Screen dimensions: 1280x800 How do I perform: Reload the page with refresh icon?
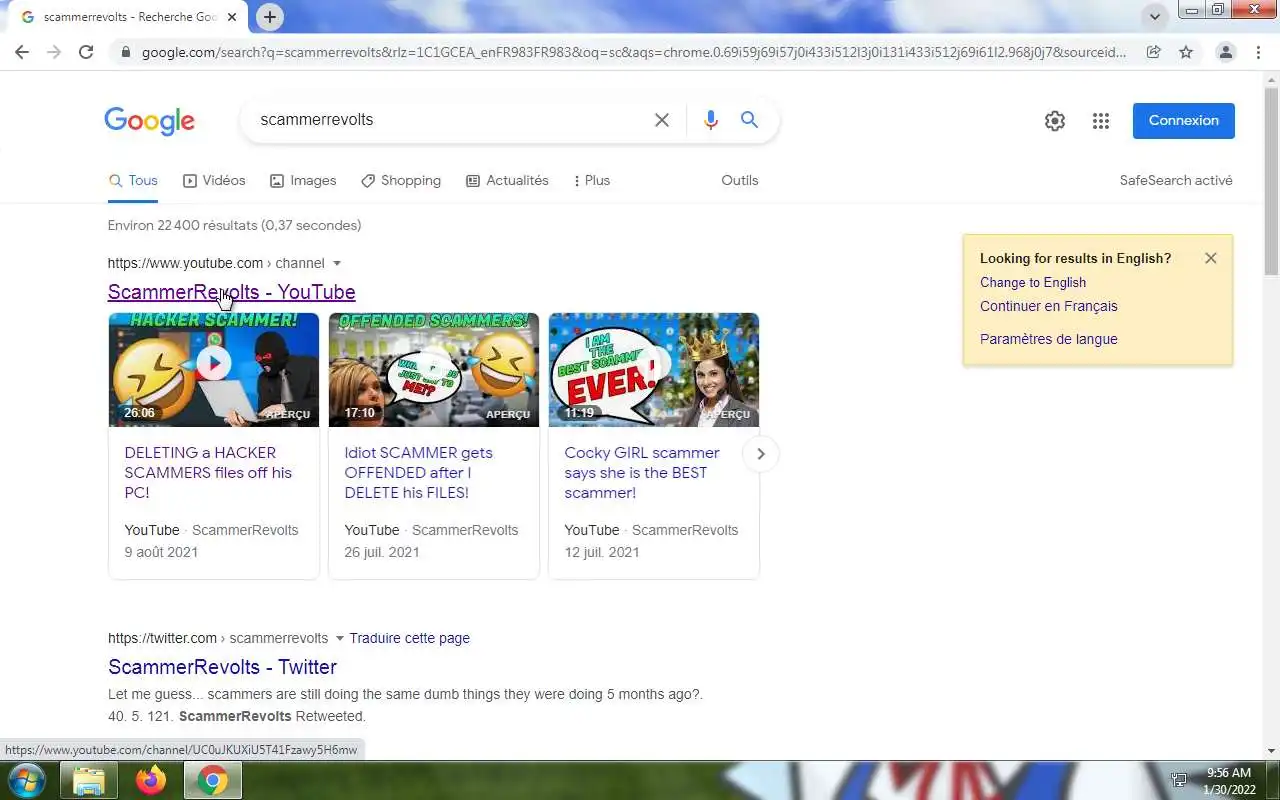click(x=86, y=52)
